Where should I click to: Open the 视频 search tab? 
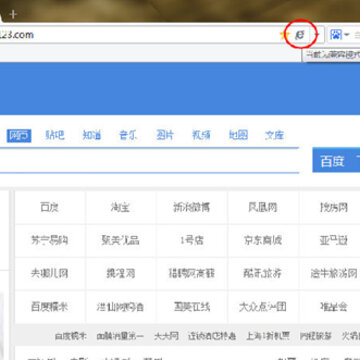[201, 135]
